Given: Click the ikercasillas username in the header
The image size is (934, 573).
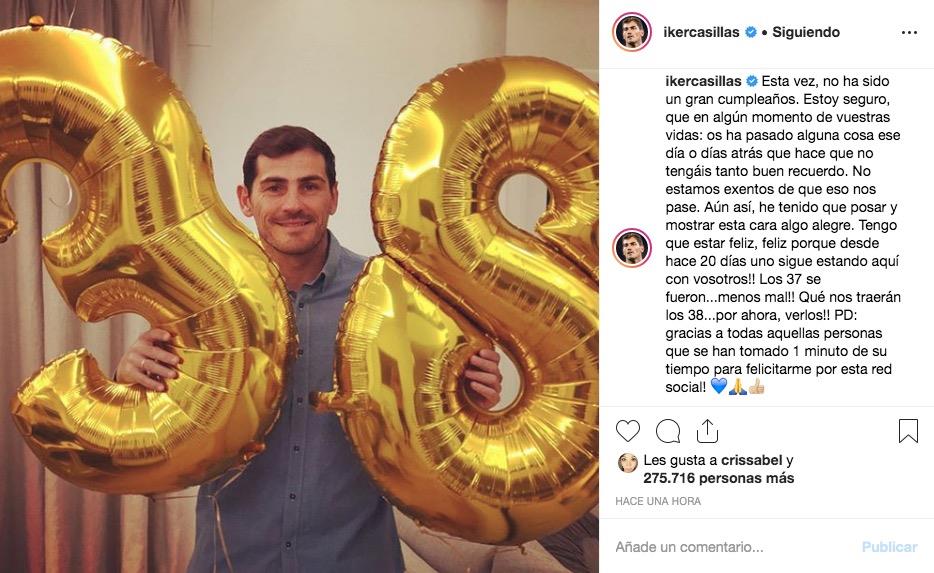Looking at the screenshot, I should [701, 32].
